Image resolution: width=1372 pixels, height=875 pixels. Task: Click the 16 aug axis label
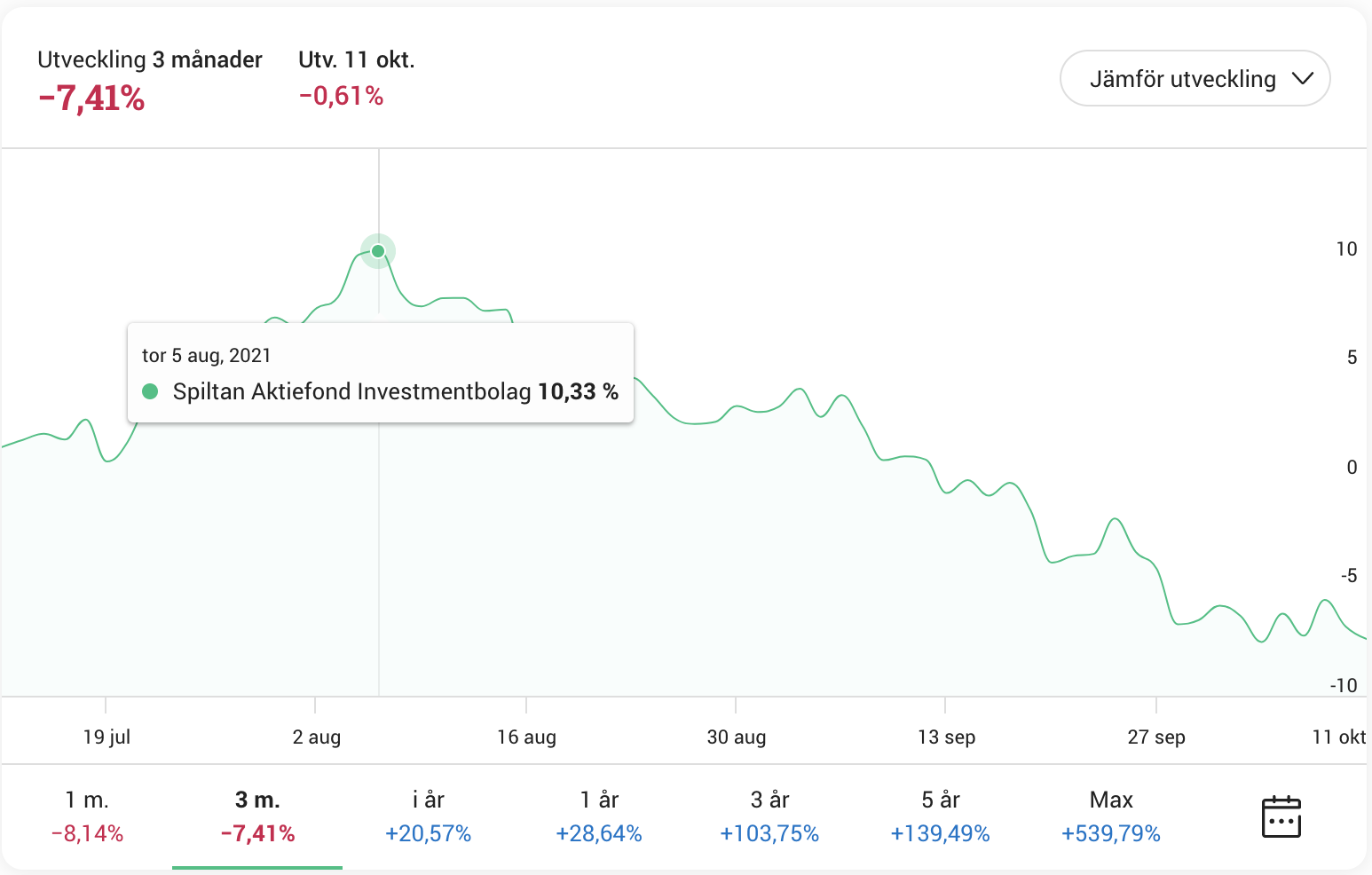pyautogui.click(x=526, y=737)
